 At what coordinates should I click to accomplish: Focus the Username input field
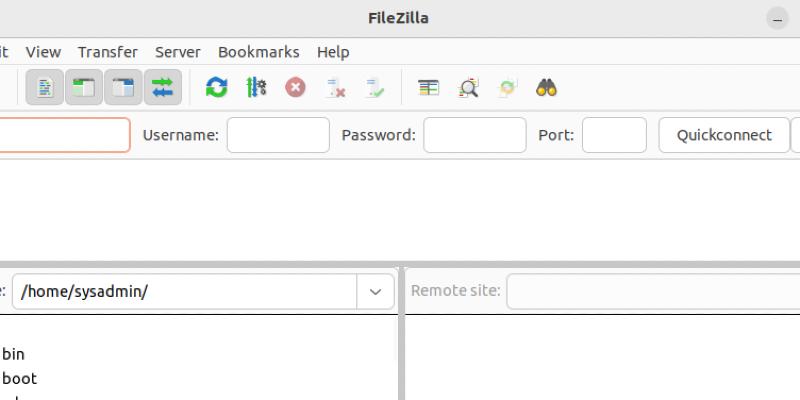(x=278, y=135)
